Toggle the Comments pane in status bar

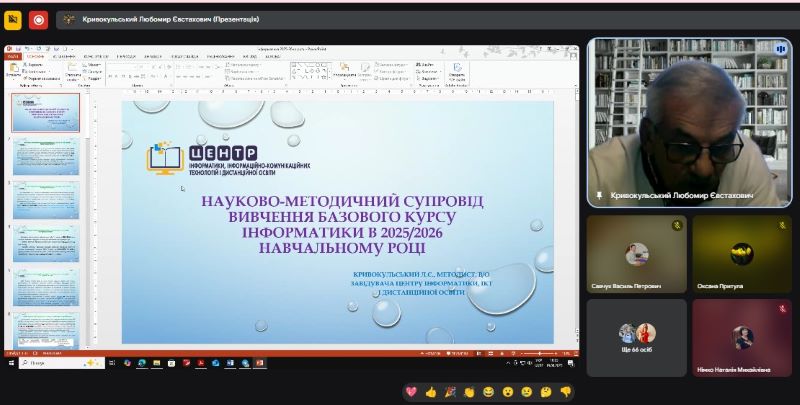pyautogui.click(x=457, y=353)
